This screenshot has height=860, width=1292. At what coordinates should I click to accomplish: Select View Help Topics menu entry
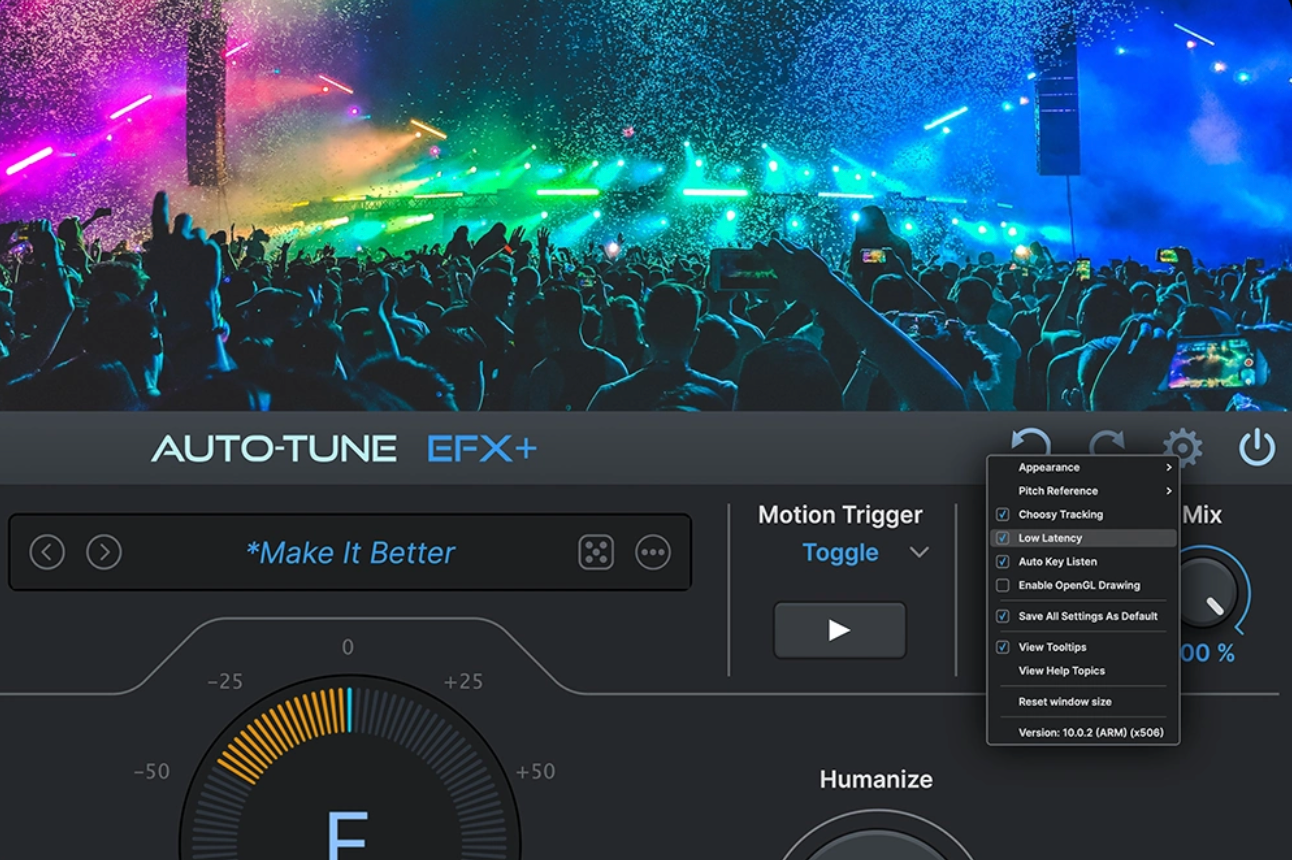(1061, 671)
